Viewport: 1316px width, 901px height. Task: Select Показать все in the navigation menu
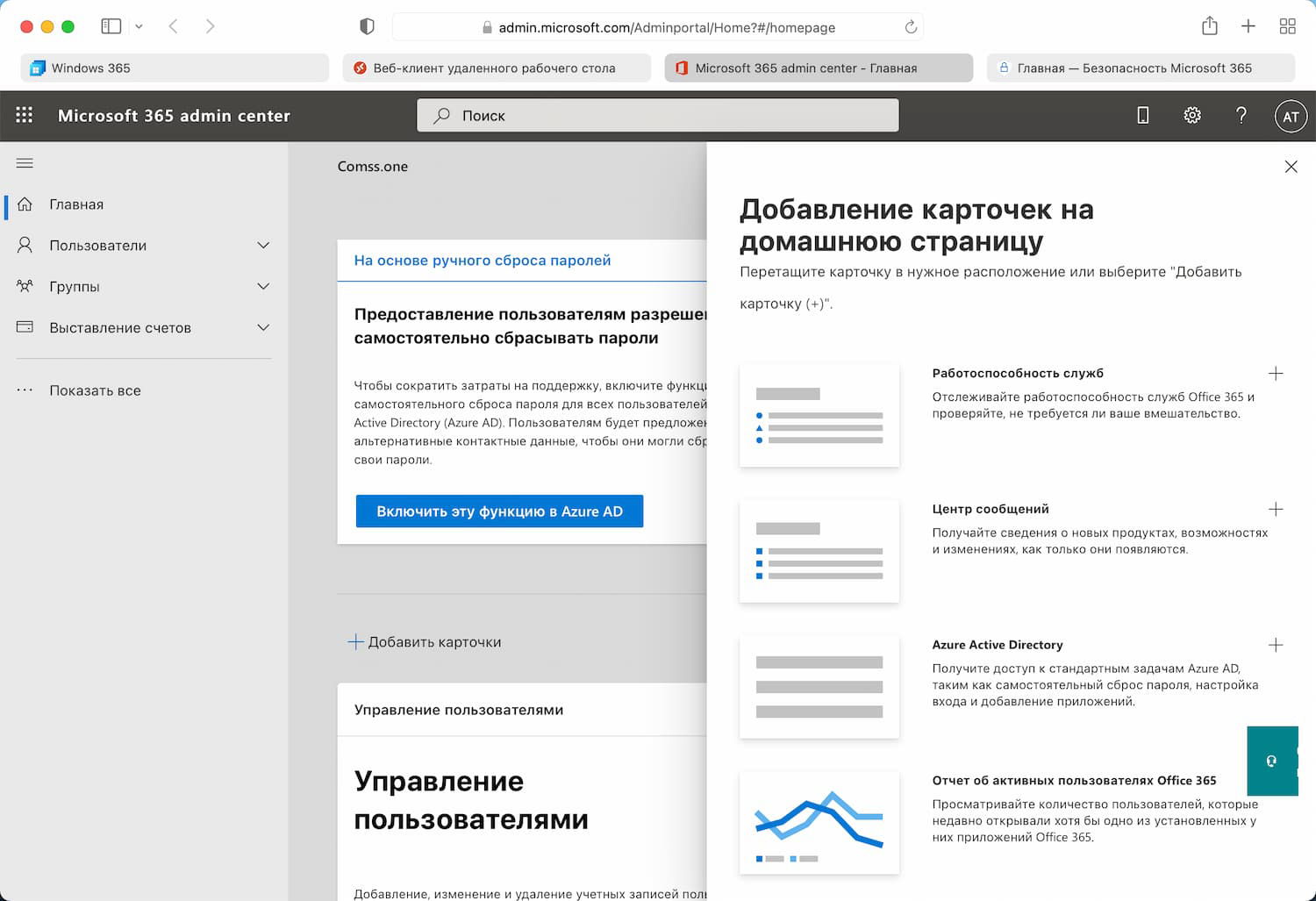coord(95,390)
